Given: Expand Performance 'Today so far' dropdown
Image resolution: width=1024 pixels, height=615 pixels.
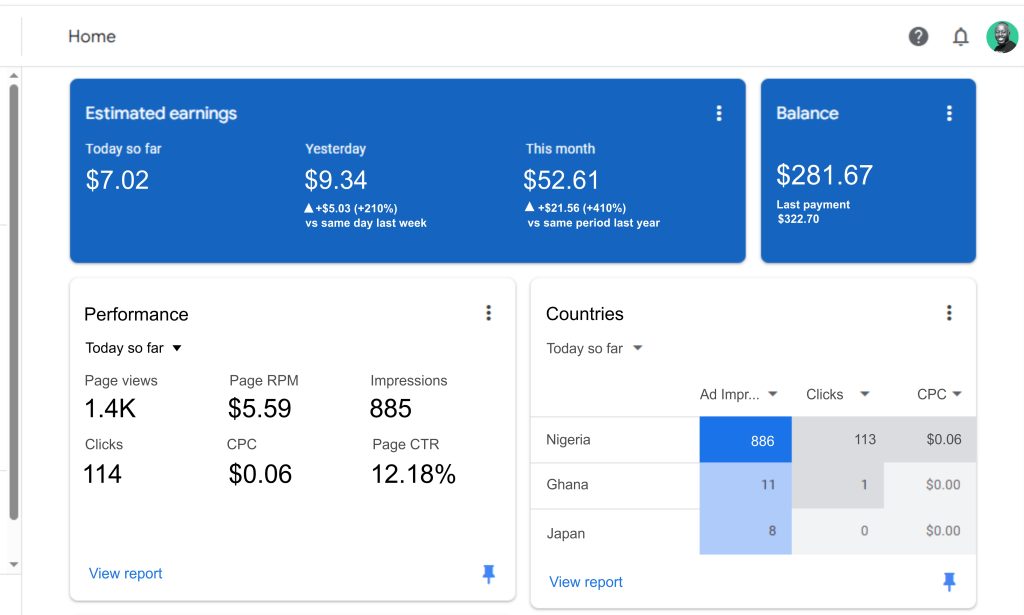Looking at the screenshot, I should 134,348.
